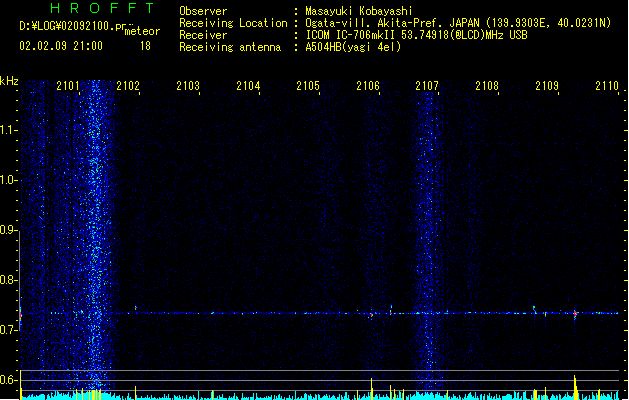The width and height of the screenshot is (629, 400).
Task: Click the 2103 time marker
Action: tap(188, 86)
